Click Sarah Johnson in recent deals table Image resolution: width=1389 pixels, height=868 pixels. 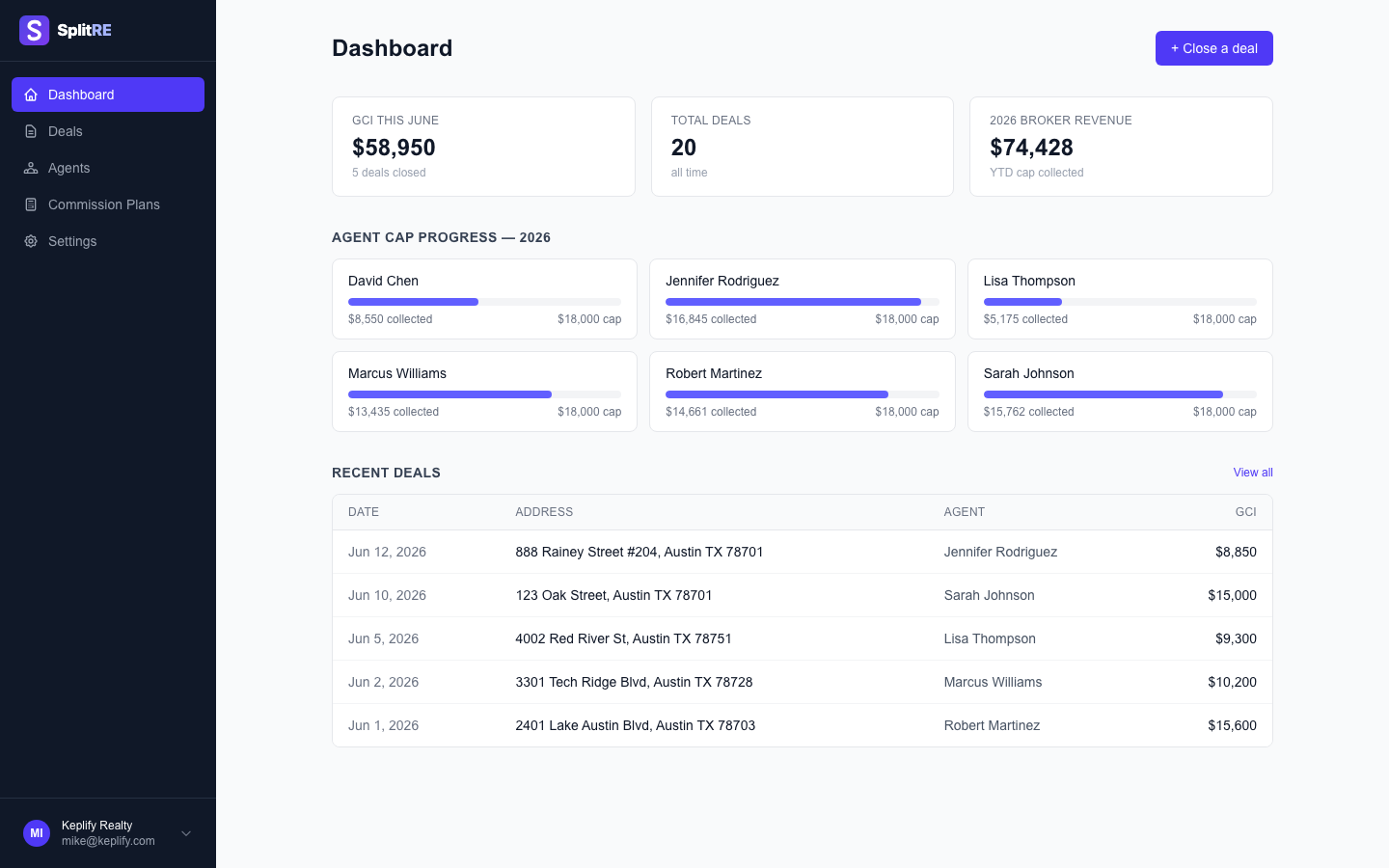point(989,595)
